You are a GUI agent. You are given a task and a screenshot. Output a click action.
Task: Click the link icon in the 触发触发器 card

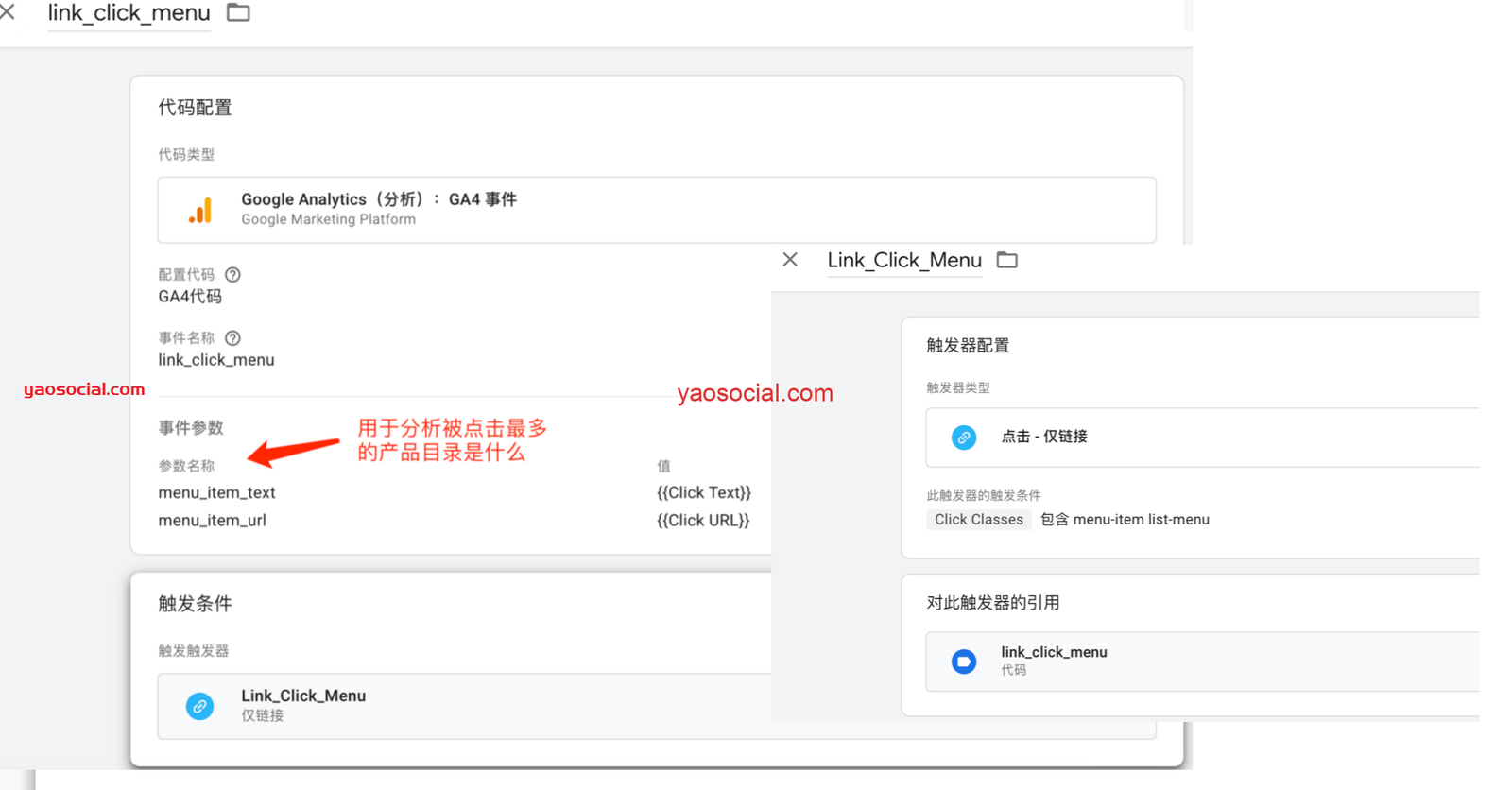click(199, 706)
